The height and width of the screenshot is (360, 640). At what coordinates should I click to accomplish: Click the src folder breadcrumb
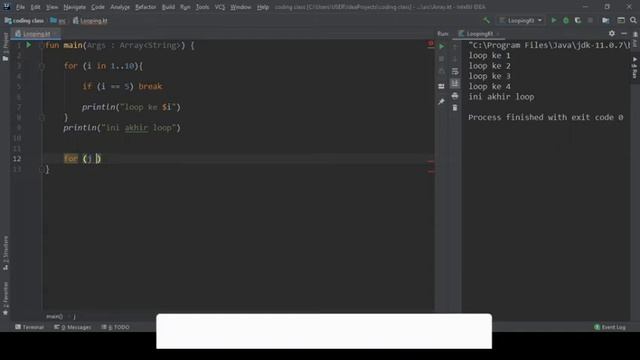[58, 20]
